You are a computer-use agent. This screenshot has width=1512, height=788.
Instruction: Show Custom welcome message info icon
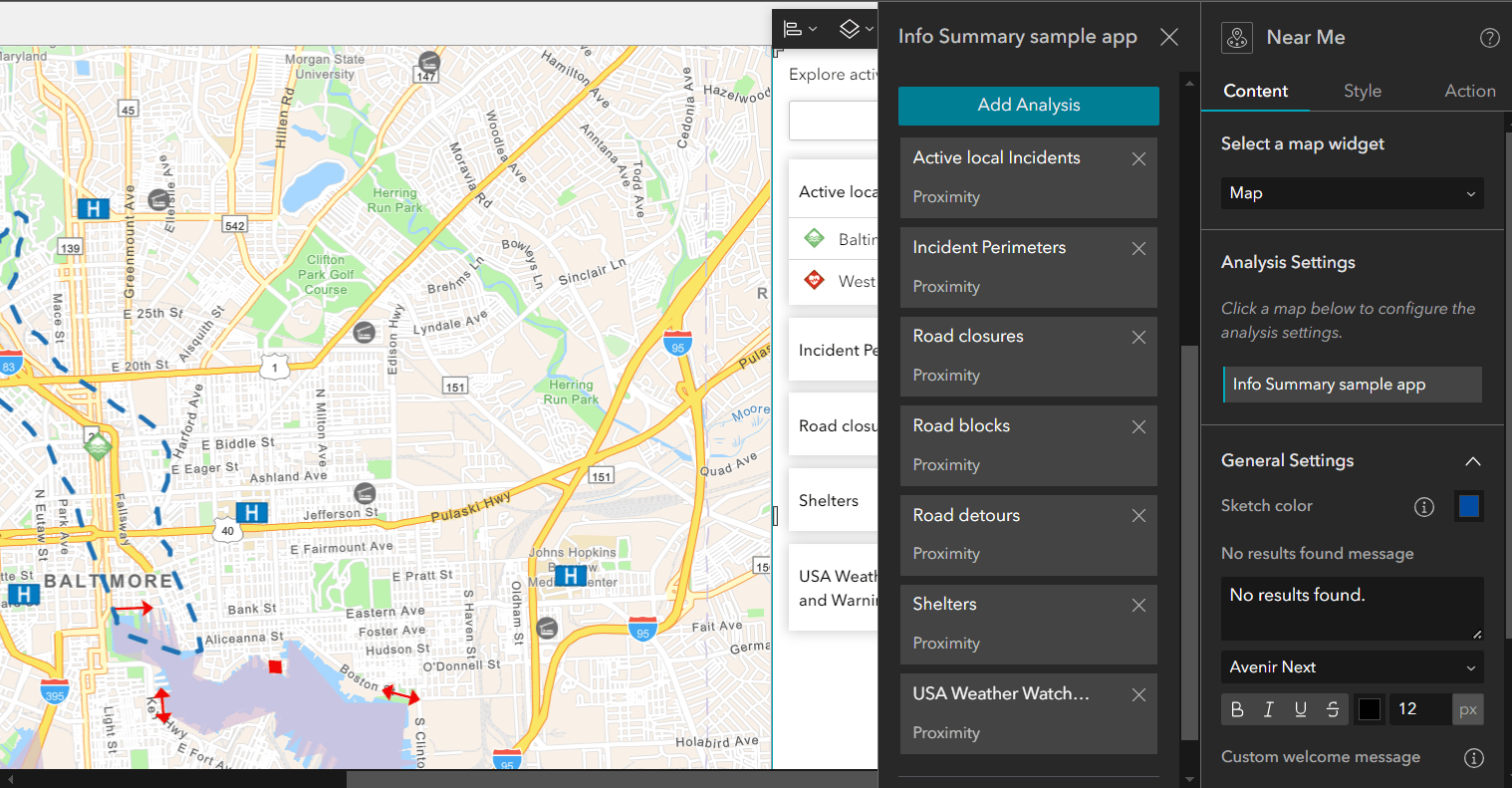click(x=1474, y=758)
